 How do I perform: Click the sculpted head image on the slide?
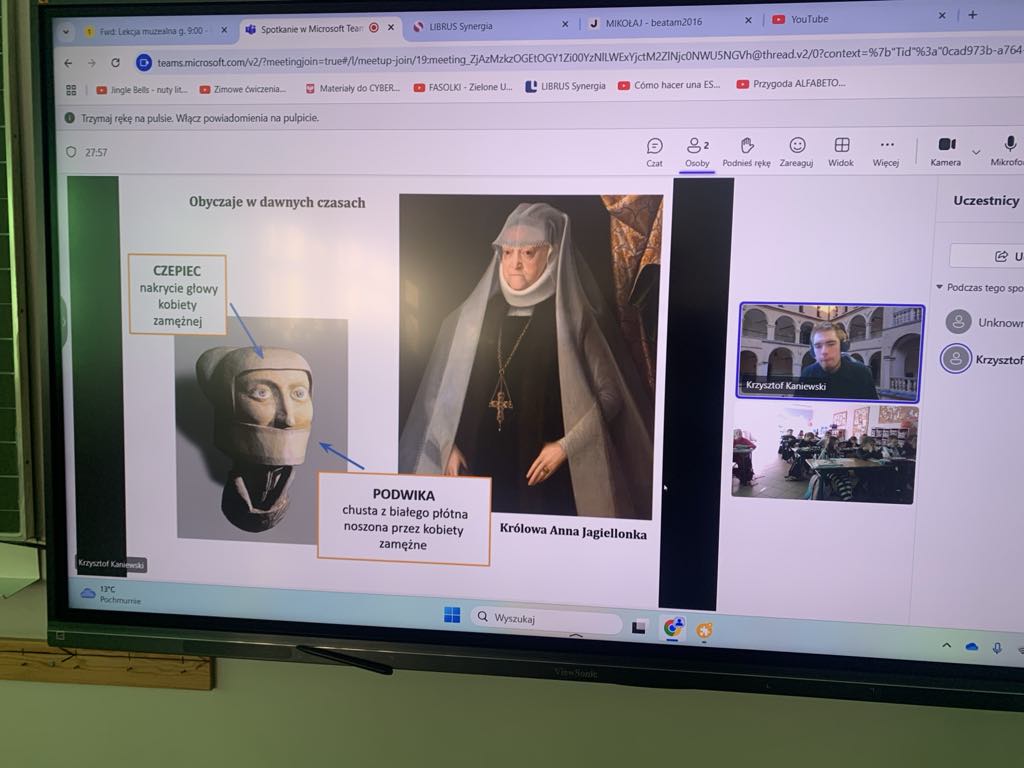tap(263, 431)
